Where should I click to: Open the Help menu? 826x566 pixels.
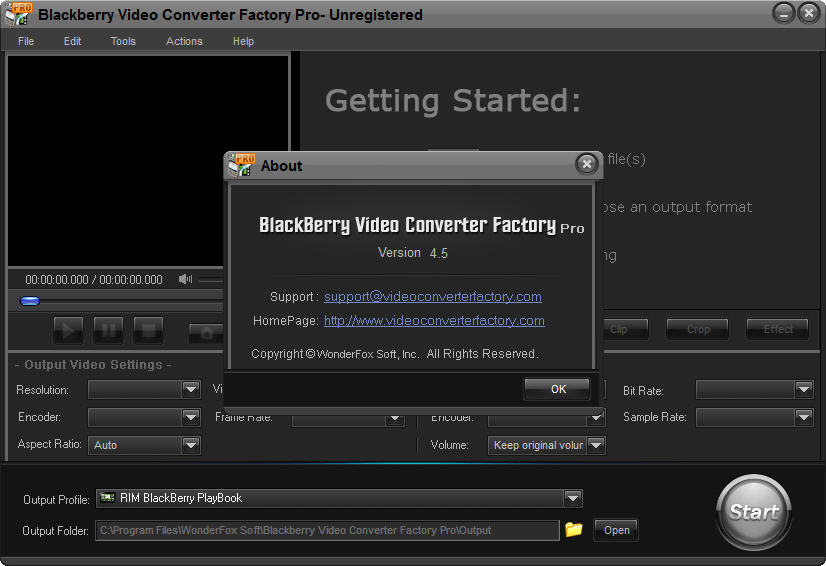pyautogui.click(x=243, y=41)
